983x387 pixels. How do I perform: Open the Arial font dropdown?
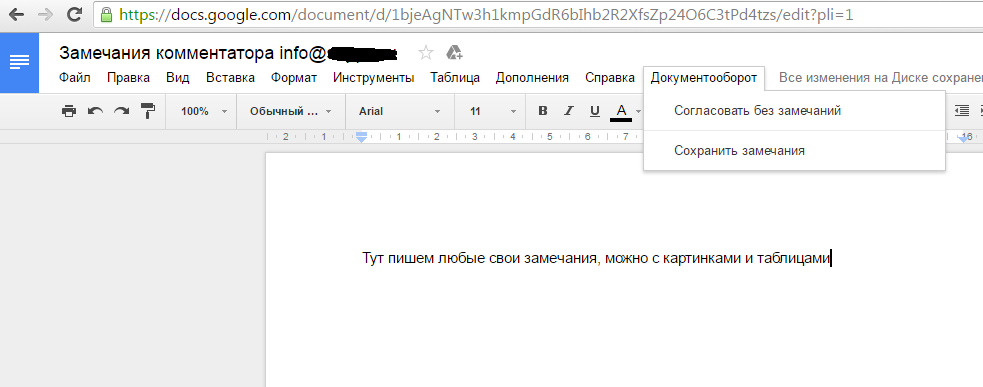pyautogui.click(x=399, y=112)
